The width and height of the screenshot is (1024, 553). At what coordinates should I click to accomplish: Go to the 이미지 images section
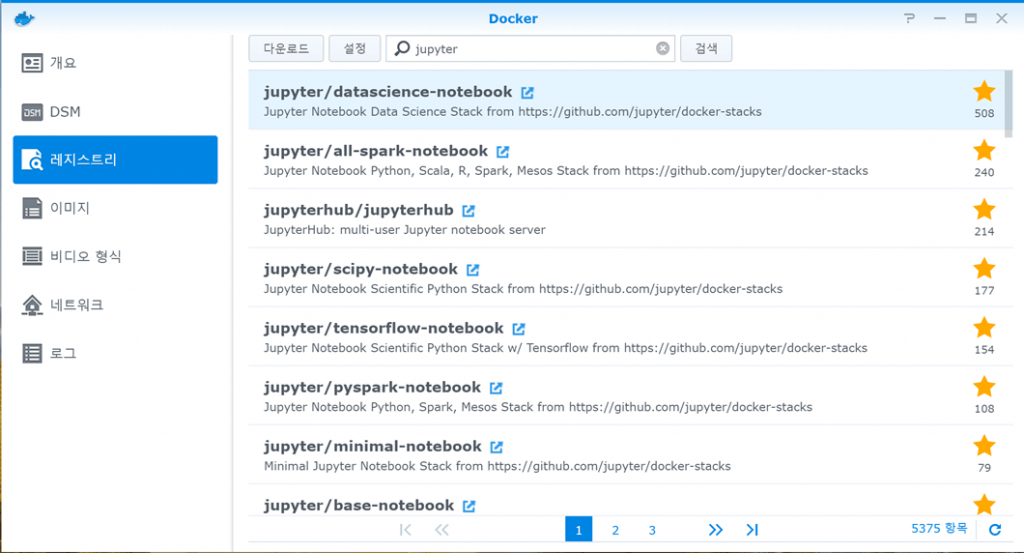click(x=115, y=208)
